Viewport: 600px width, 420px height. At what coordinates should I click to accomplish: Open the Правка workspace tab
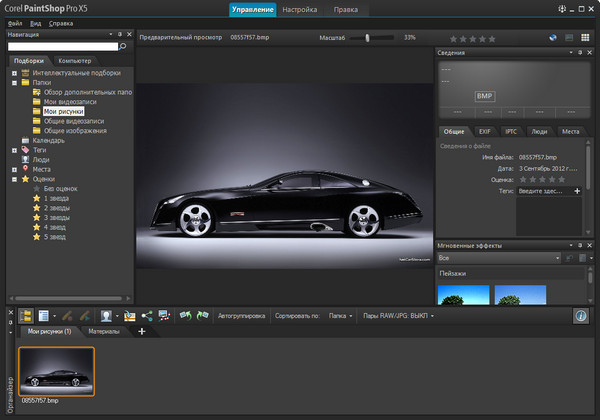click(x=345, y=9)
